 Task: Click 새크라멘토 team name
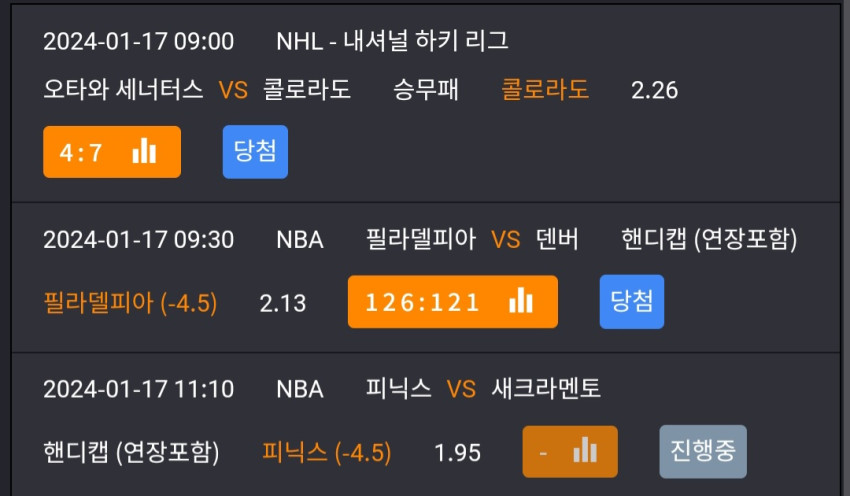click(x=546, y=389)
